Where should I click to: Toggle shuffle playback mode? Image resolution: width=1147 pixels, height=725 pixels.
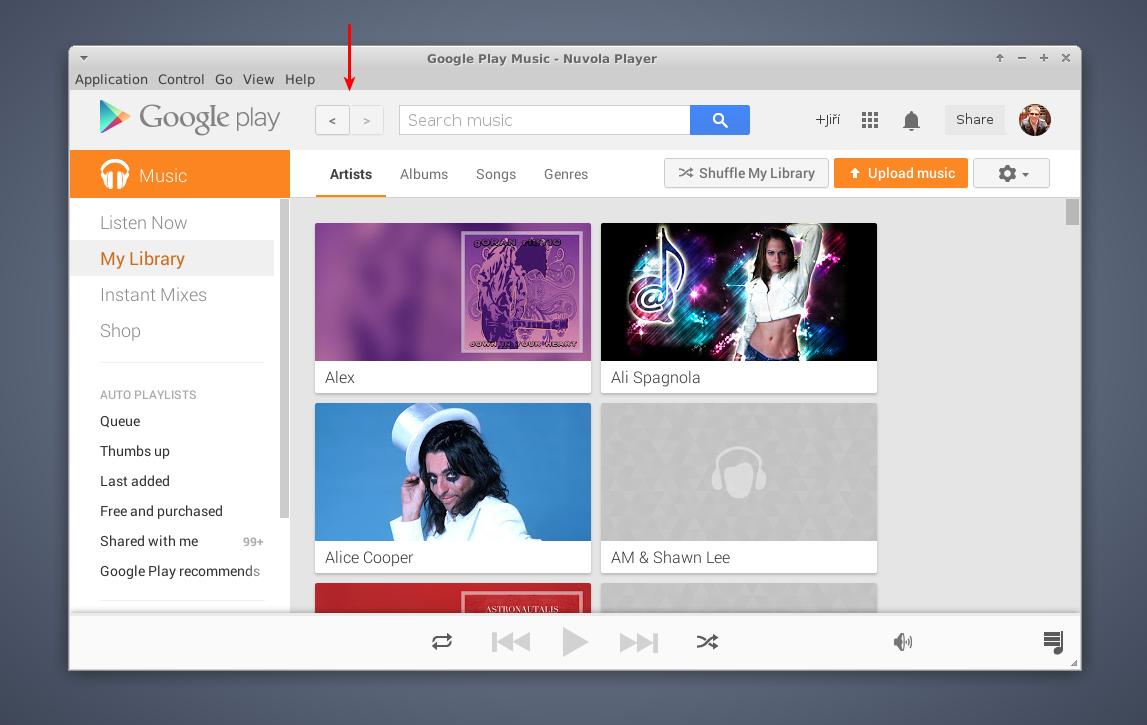coord(708,642)
